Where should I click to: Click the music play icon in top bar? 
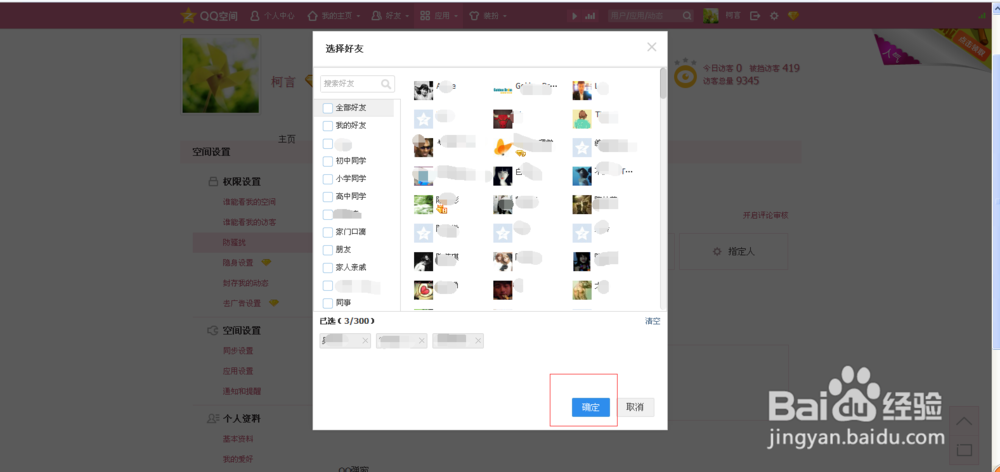coord(574,16)
